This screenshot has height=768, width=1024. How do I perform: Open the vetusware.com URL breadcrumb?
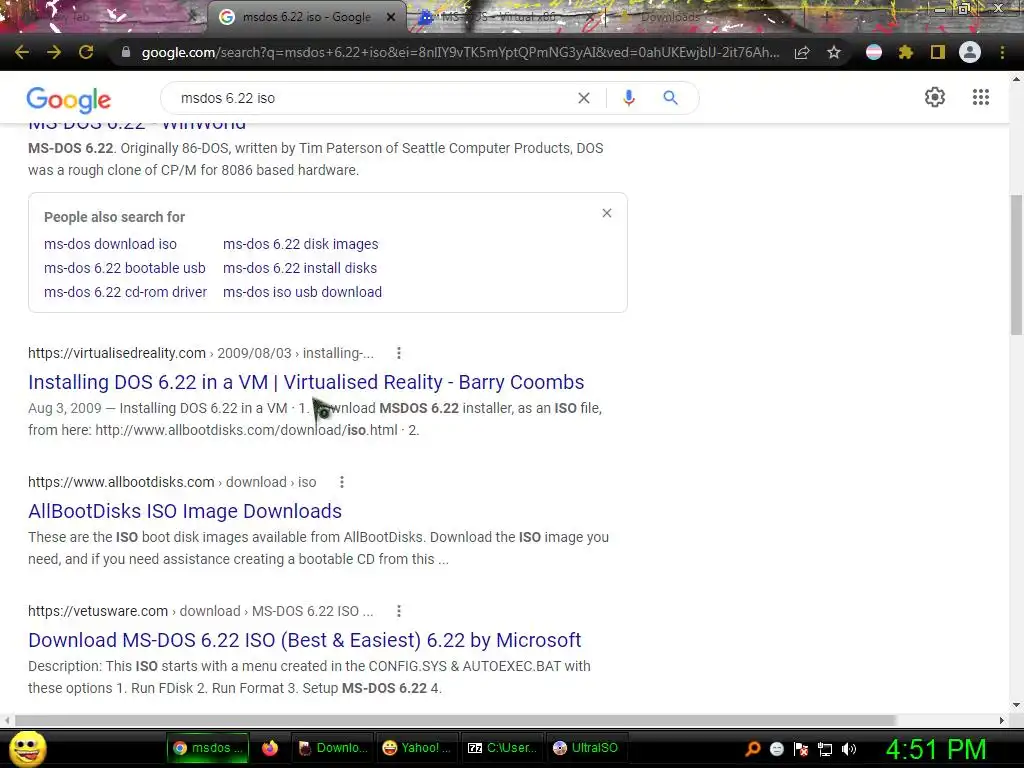[x=200, y=611]
